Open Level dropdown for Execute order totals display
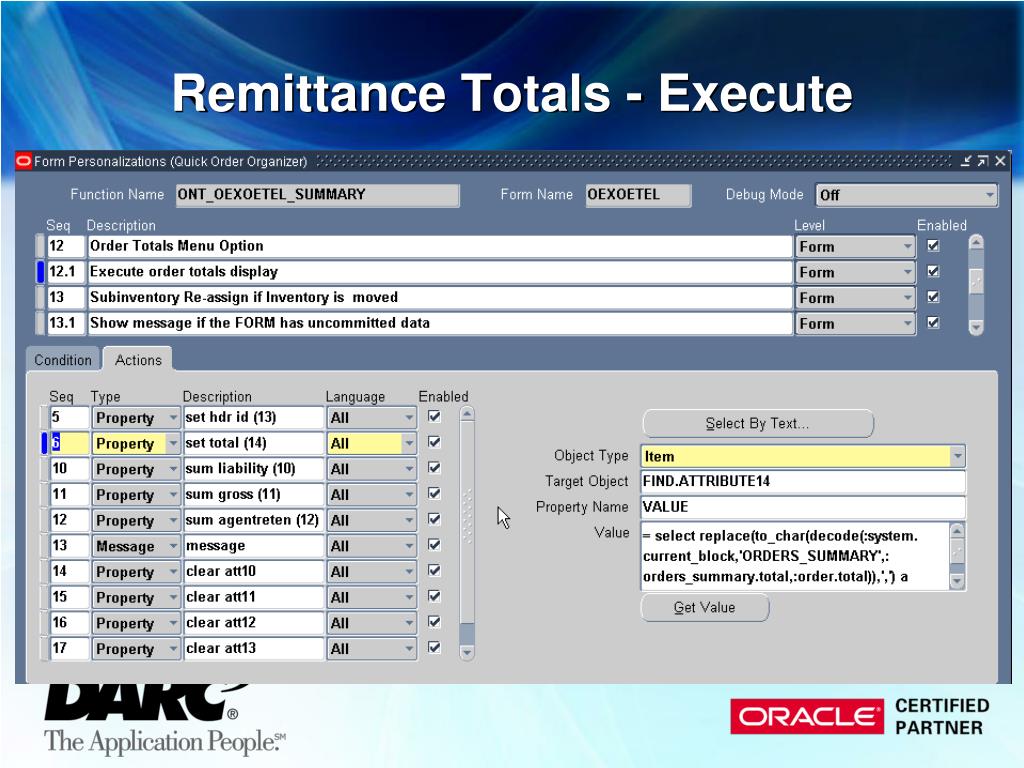 [x=907, y=272]
